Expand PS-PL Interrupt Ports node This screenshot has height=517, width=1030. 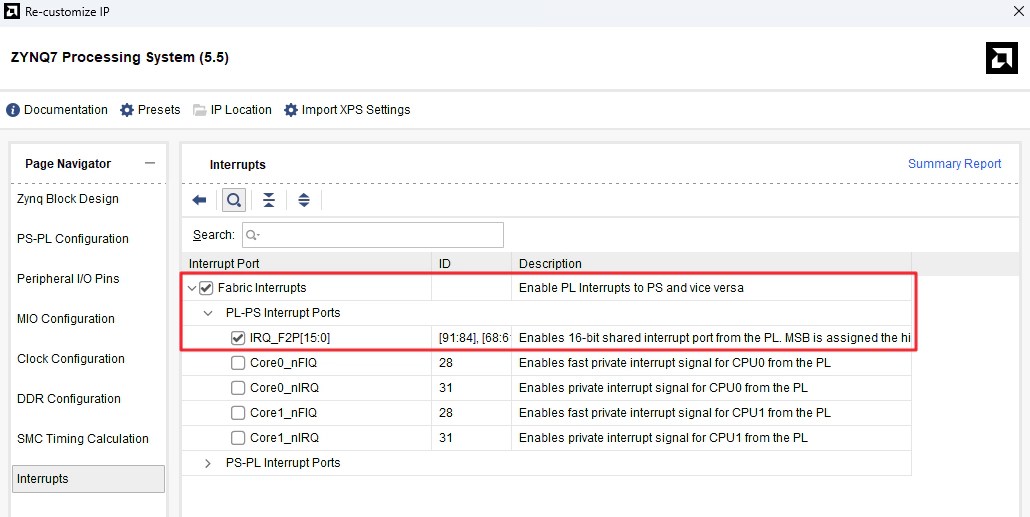208,462
